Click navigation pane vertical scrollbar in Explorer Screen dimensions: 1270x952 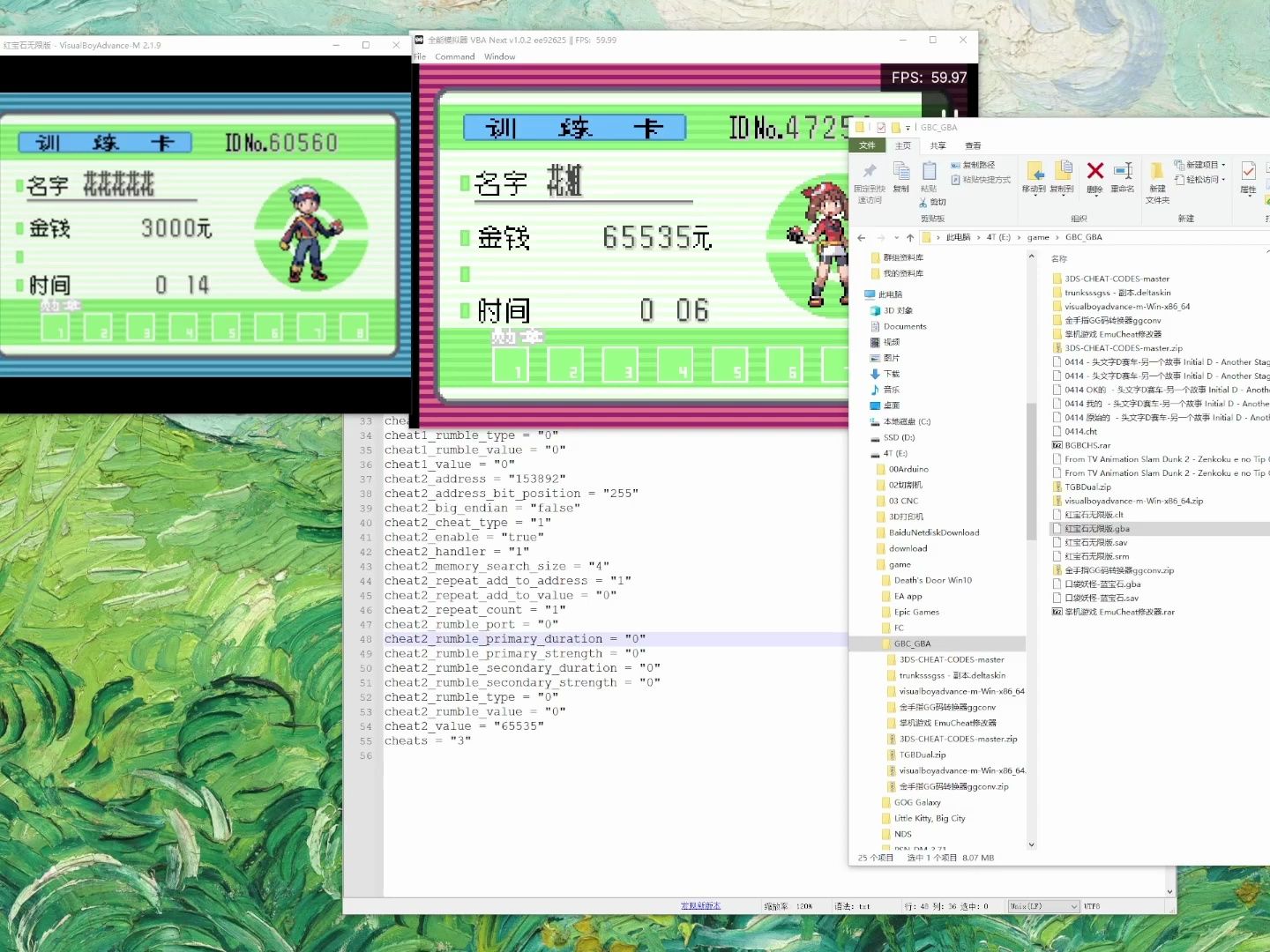click(1031, 472)
